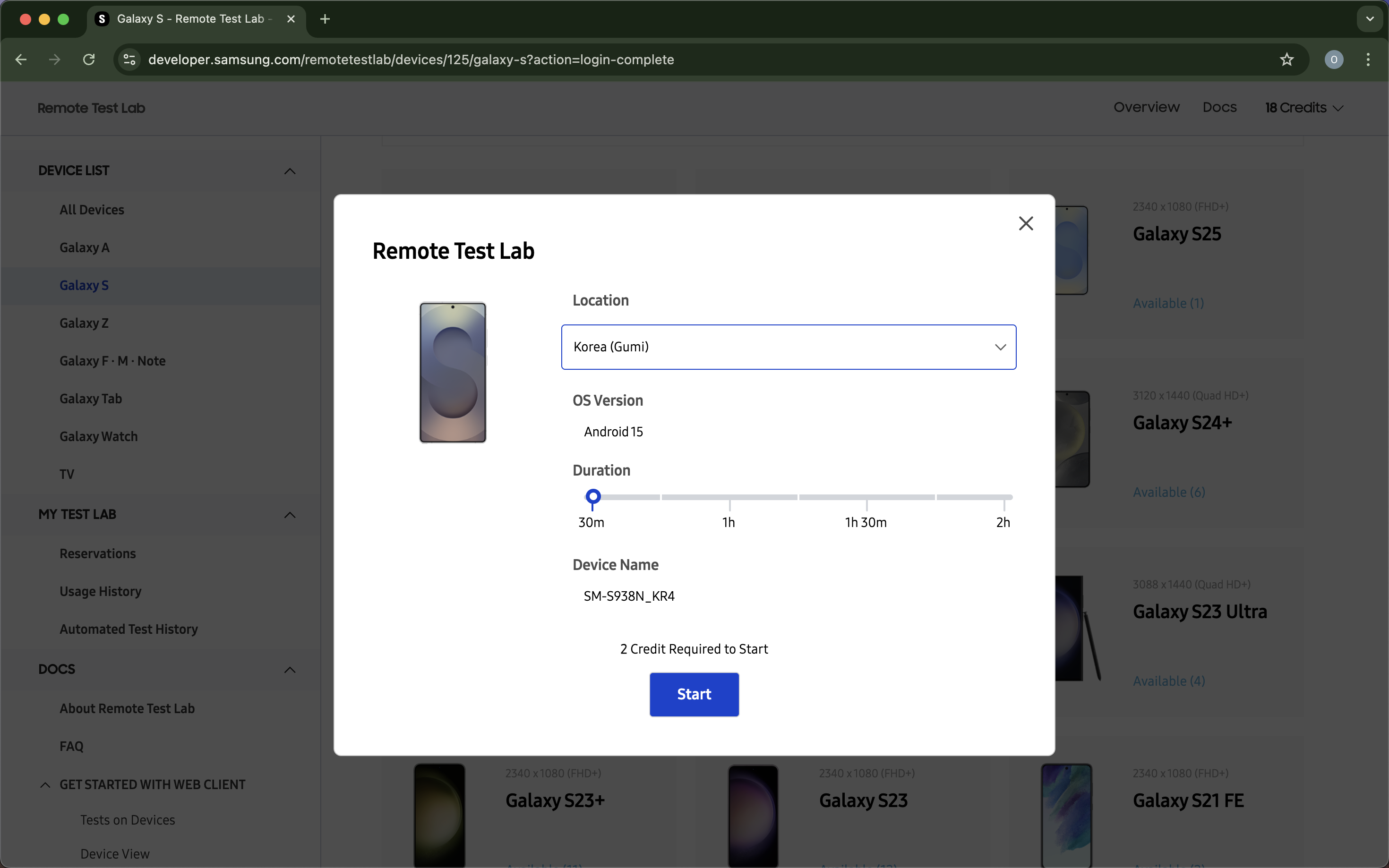Click the Android 15 OS version text
Image resolution: width=1389 pixels, height=868 pixels.
tap(613, 432)
